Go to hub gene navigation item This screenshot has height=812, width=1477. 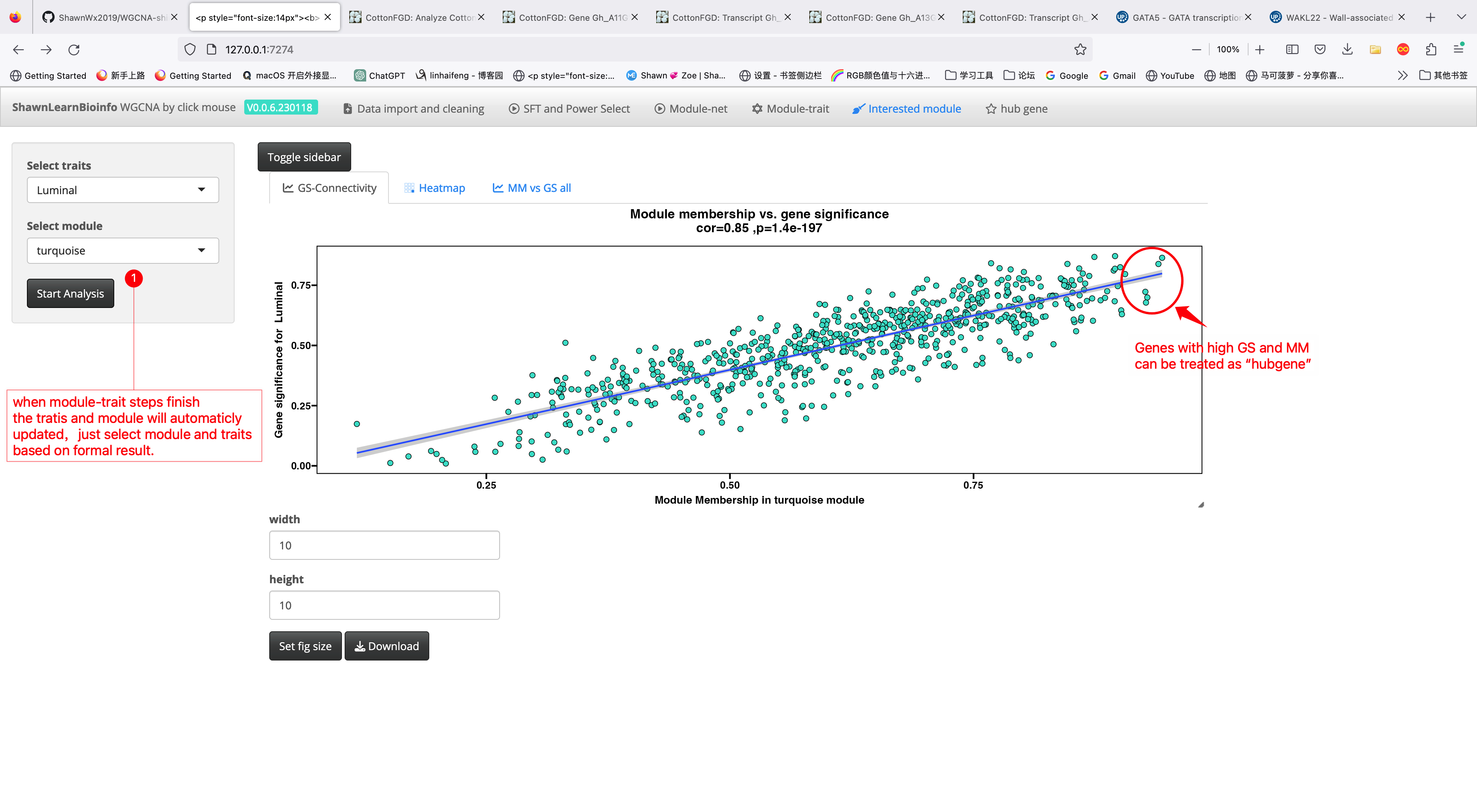pyautogui.click(x=1017, y=109)
